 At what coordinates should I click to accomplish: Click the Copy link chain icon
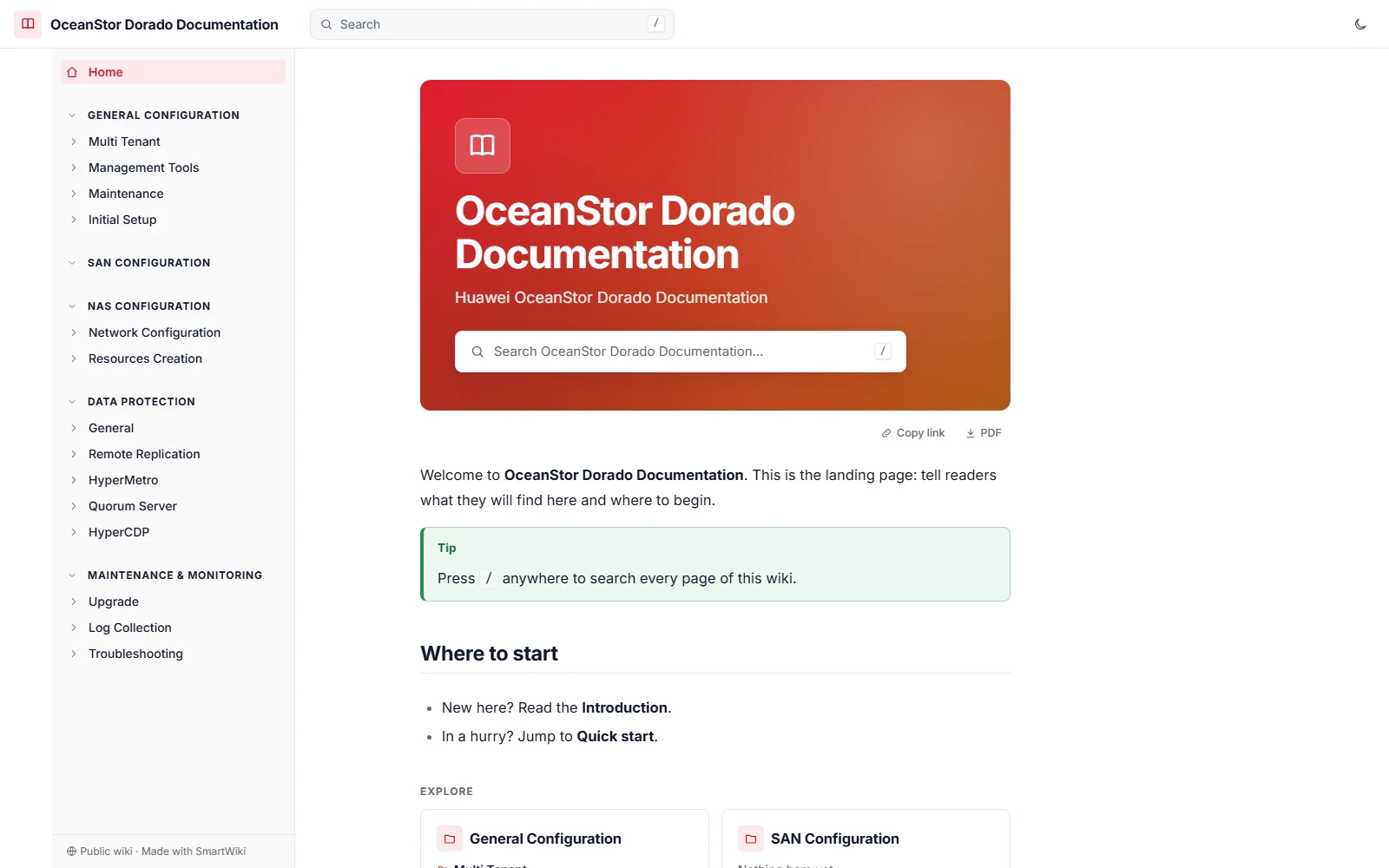pyautogui.click(x=886, y=433)
